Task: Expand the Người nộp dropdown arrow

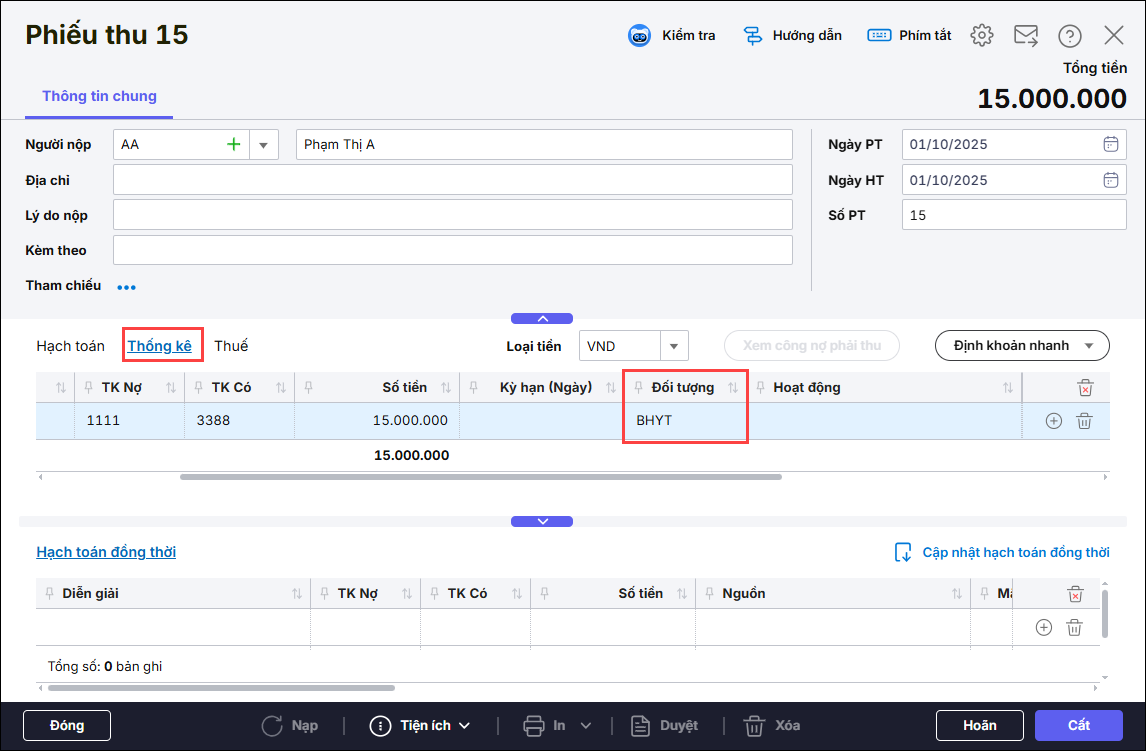Action: [263, 145]
